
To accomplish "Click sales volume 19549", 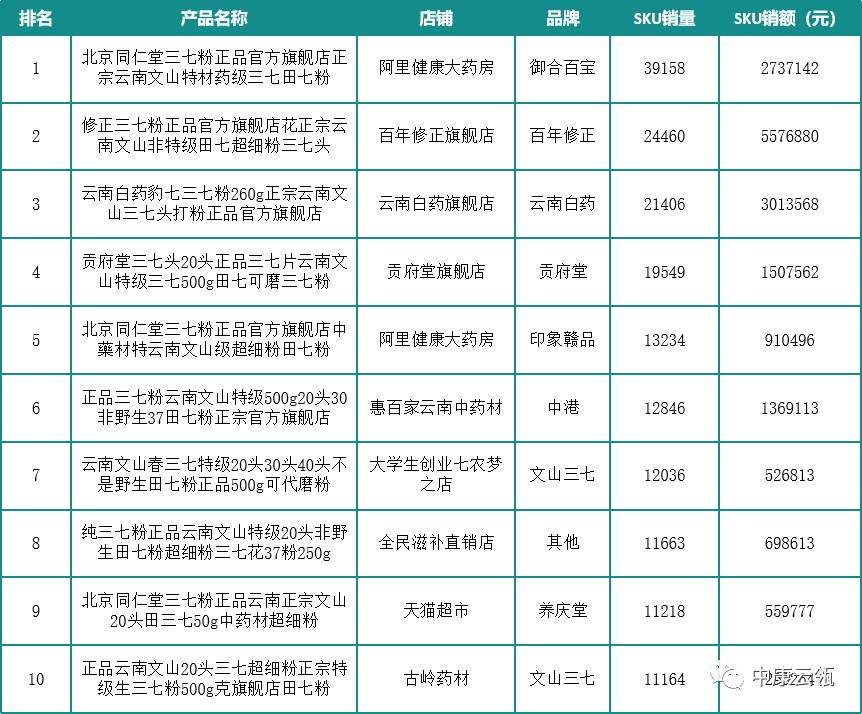I will click(664, 272).
